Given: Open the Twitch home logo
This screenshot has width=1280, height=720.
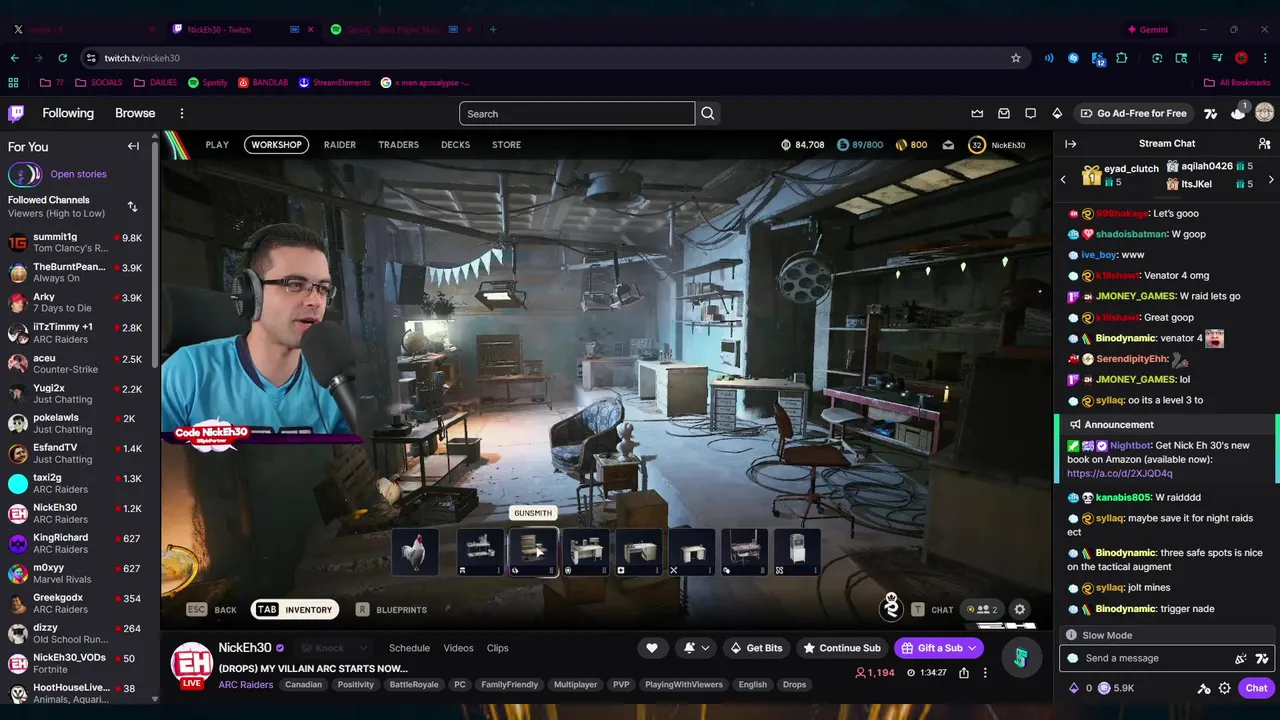Looking at the screenshot, I should tap(16, 113).
